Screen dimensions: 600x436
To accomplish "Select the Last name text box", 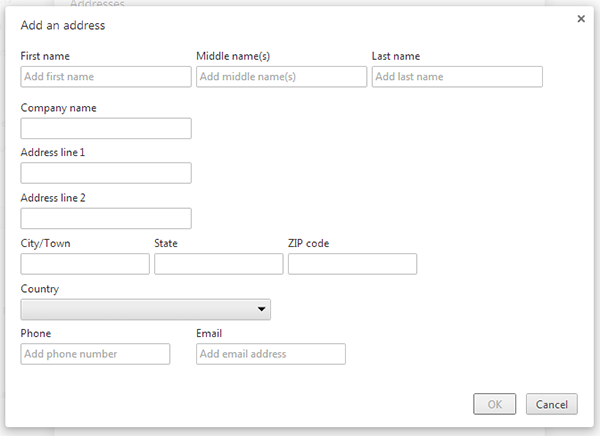I will pos(457,77).
